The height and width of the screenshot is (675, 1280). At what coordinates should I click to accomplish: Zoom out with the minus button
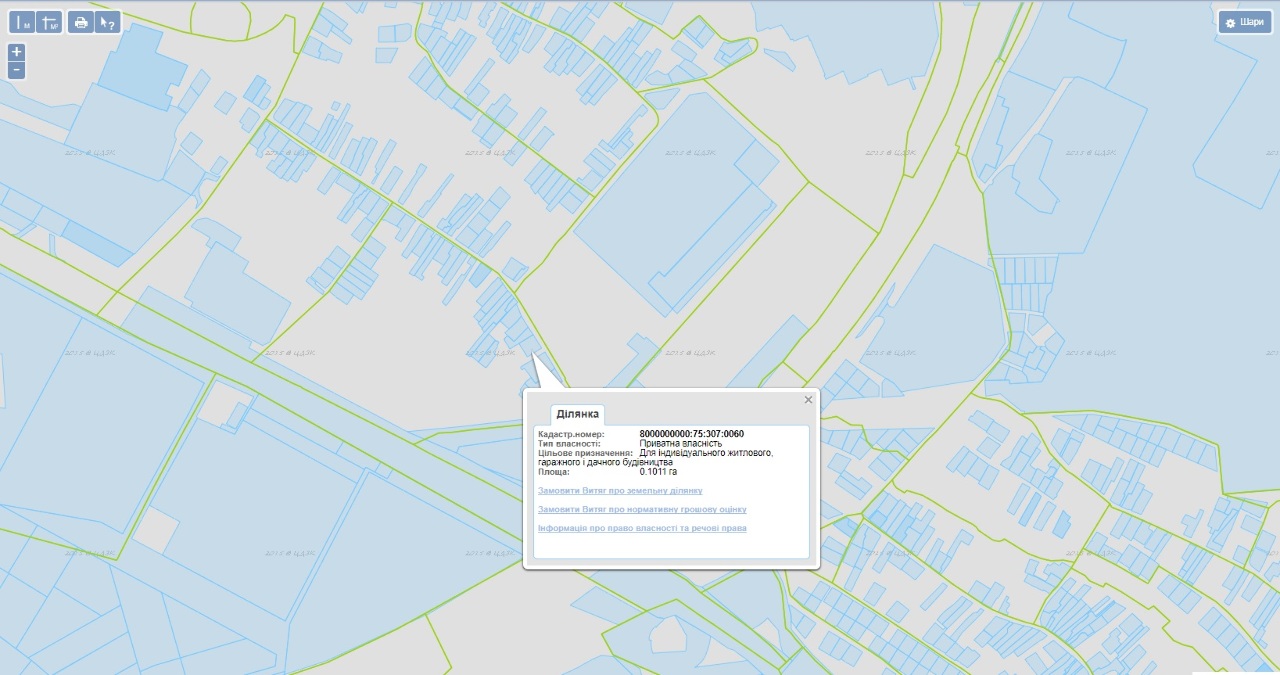coord(17,70)
